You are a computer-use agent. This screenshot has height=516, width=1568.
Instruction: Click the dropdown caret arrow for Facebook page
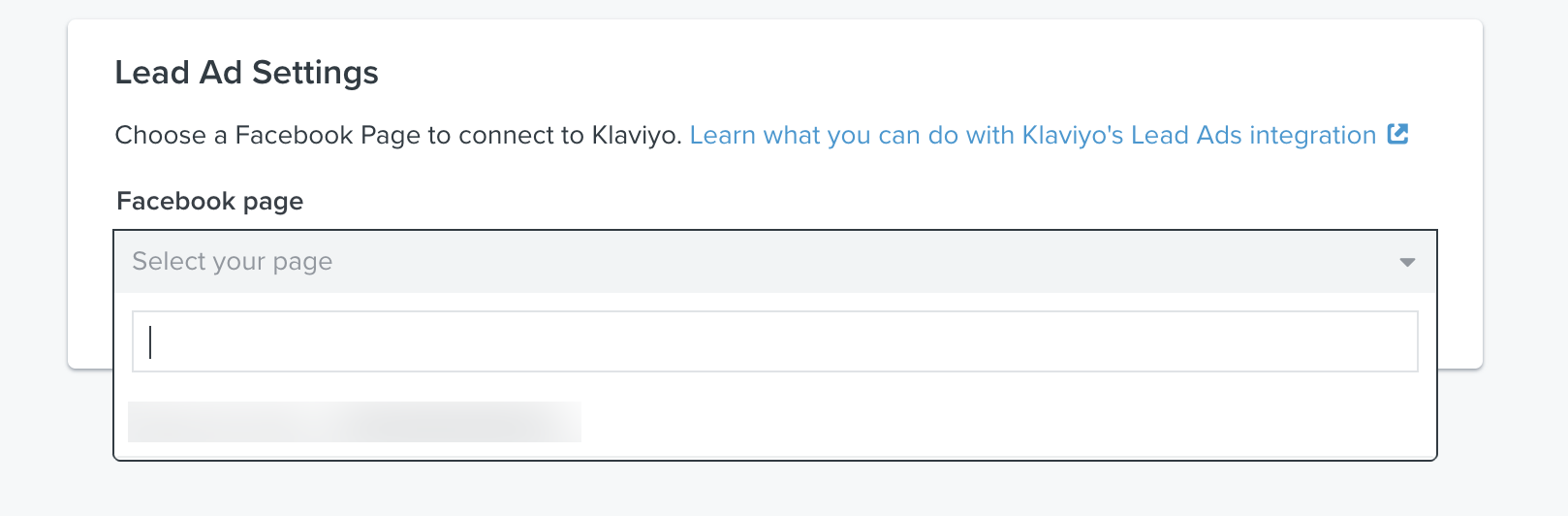[1407, 262]
